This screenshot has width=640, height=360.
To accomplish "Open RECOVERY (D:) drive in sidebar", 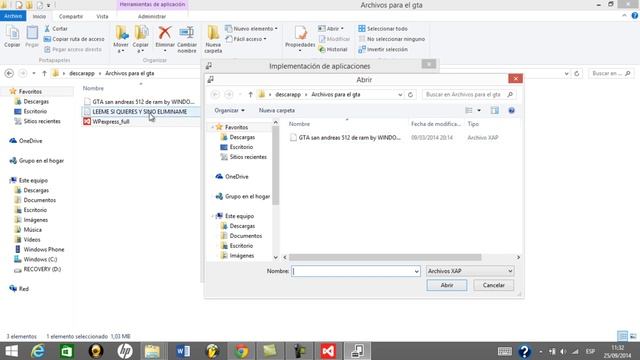I will tap(38, 269).
